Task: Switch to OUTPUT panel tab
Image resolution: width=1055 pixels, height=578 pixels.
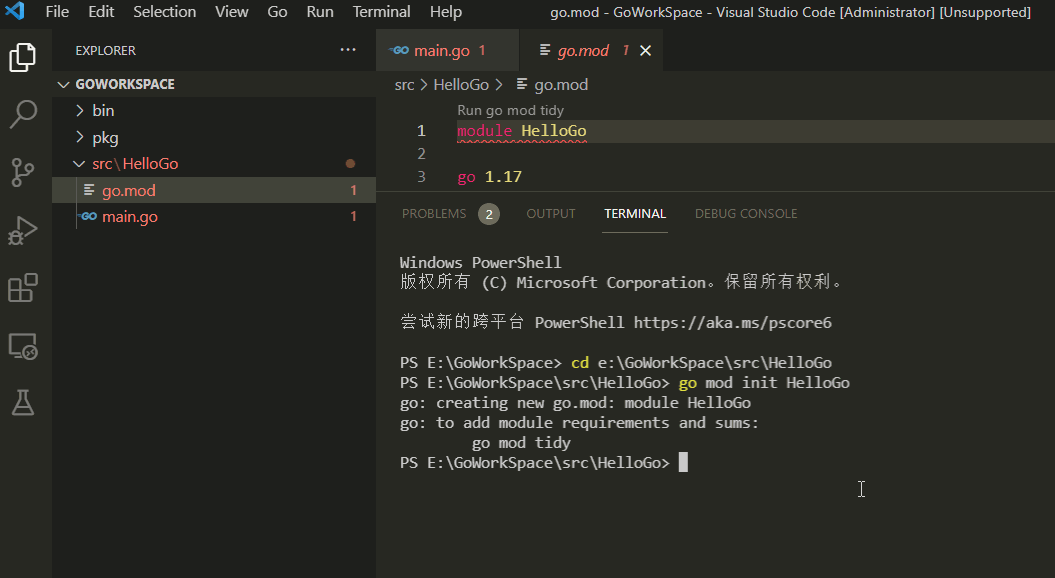Action: click(551, 214)
